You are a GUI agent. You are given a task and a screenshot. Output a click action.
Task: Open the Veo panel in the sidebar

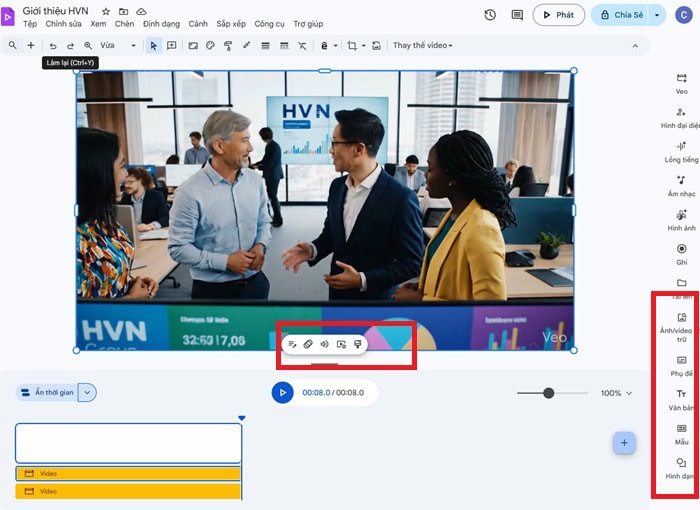coord(681,83)
